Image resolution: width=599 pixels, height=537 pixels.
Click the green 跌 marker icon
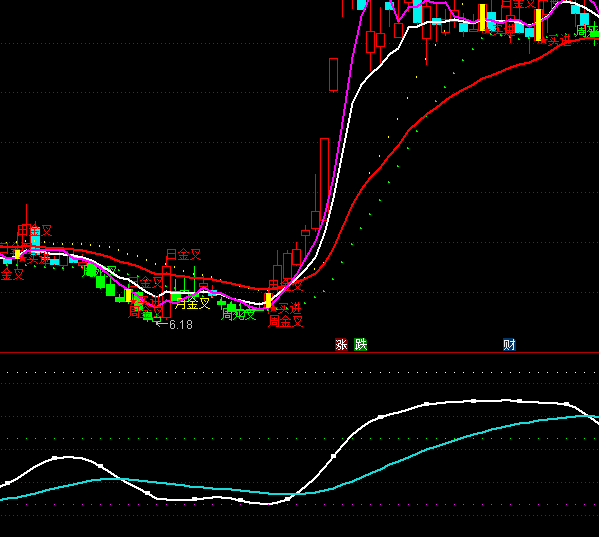point(360,345)
